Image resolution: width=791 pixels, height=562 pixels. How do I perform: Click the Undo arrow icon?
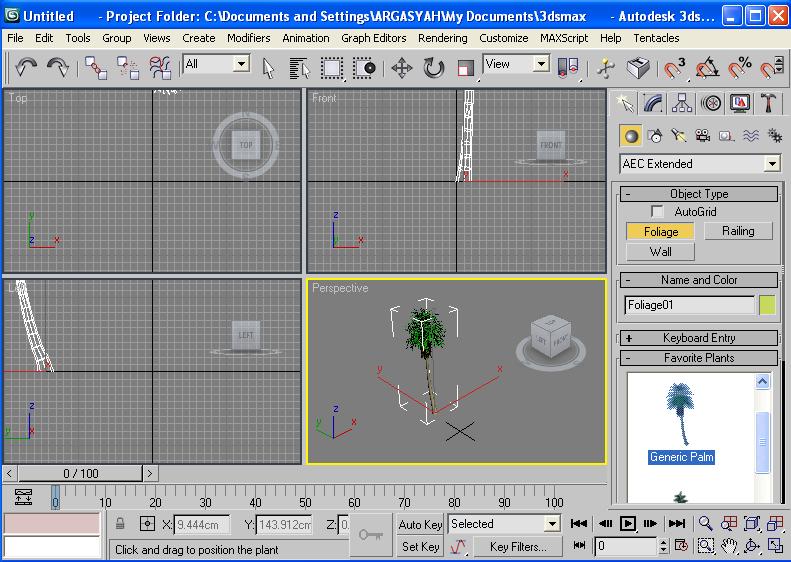26,67
